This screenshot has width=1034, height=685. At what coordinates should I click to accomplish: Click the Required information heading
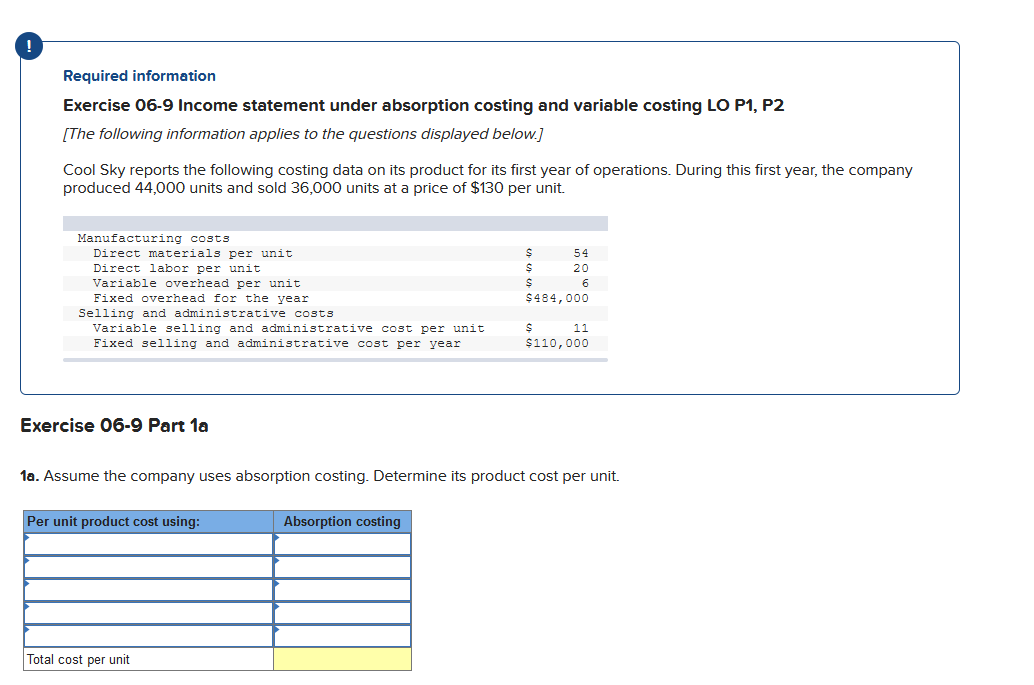[x=138, y=76]
